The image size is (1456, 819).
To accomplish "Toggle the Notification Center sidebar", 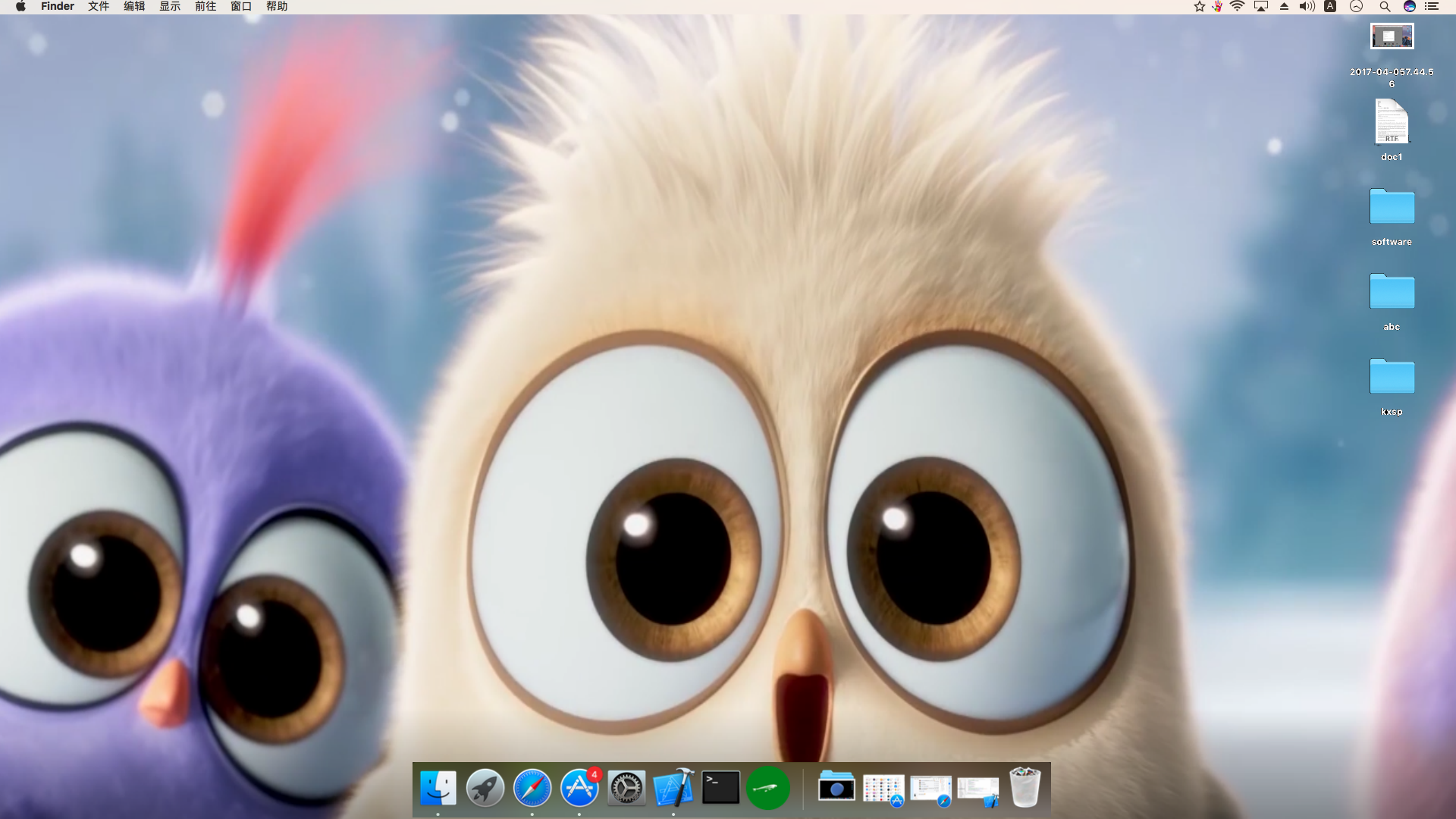I will pyautogui.click(x=1432, y=7).
